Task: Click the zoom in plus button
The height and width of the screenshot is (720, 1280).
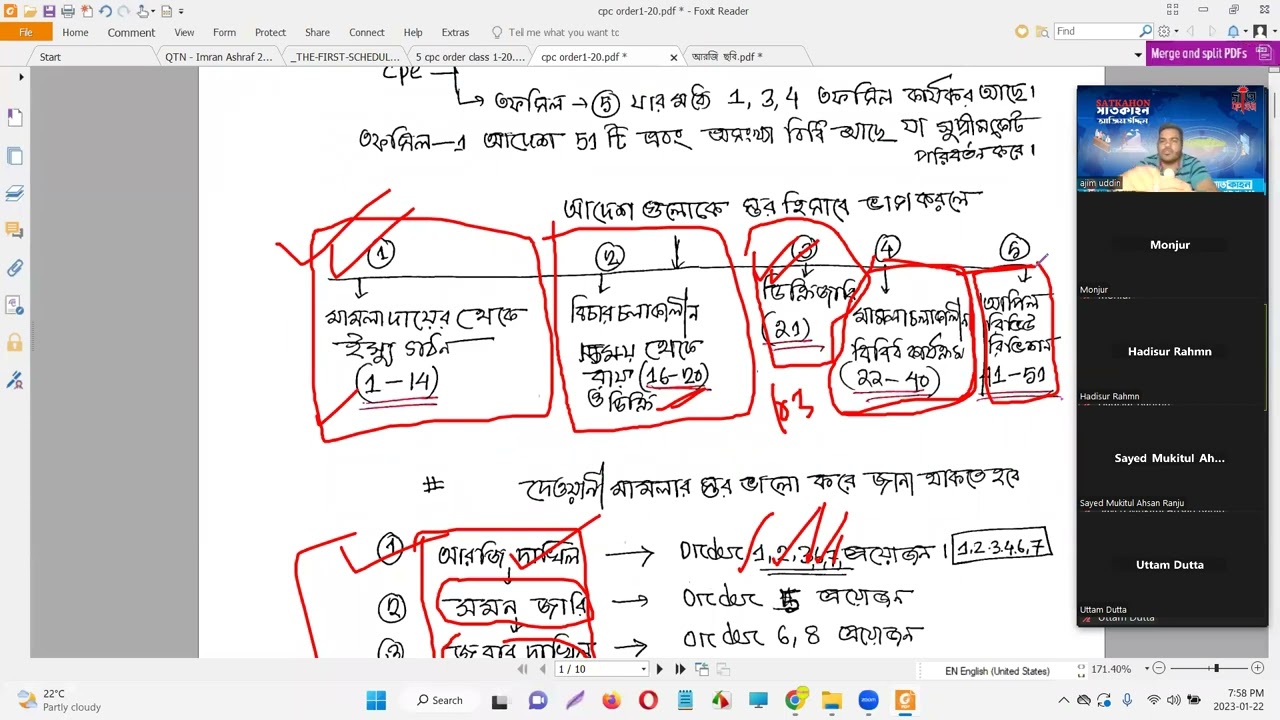Action: 1258,669
